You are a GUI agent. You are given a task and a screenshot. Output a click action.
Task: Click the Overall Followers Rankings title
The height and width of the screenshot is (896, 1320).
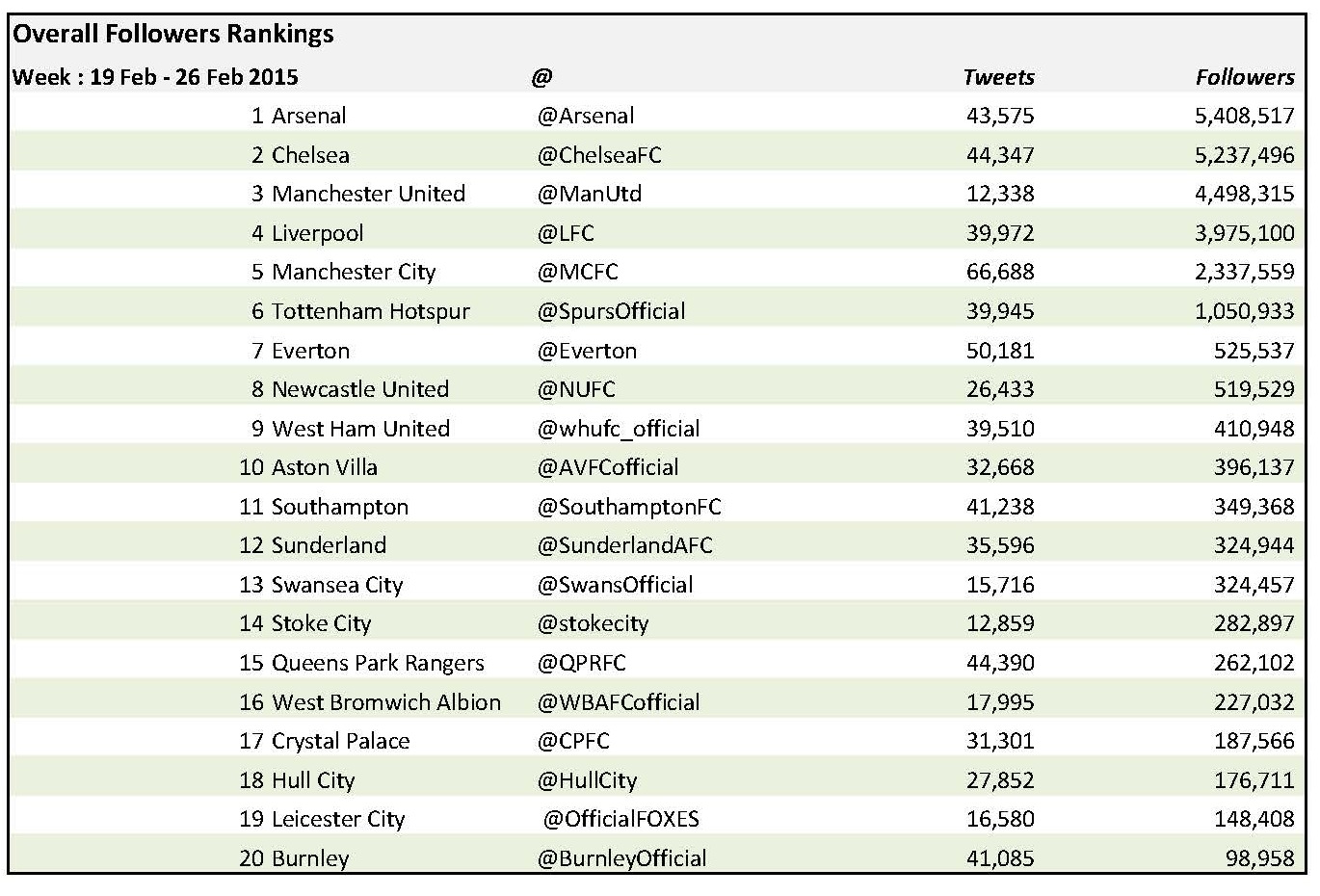[x=173, y=35]
